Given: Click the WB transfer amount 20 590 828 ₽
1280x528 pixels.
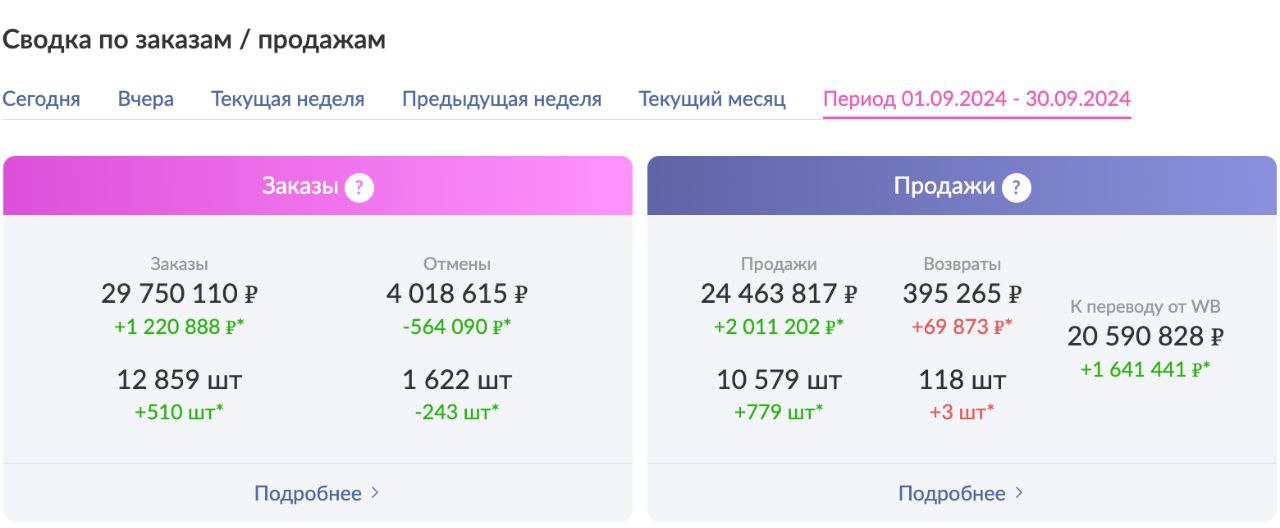Looking at the screenshot, I should point(1145,337).
